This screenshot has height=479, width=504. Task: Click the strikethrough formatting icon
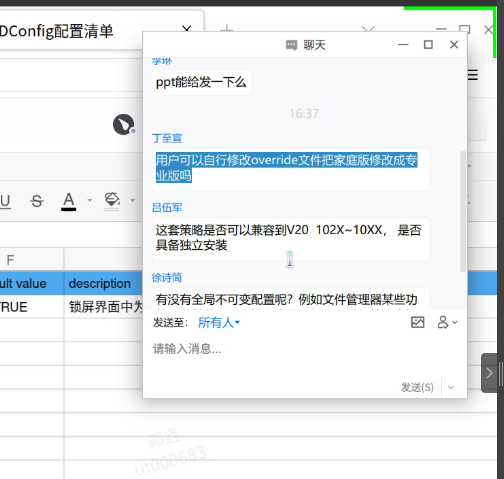pos(37,201)
